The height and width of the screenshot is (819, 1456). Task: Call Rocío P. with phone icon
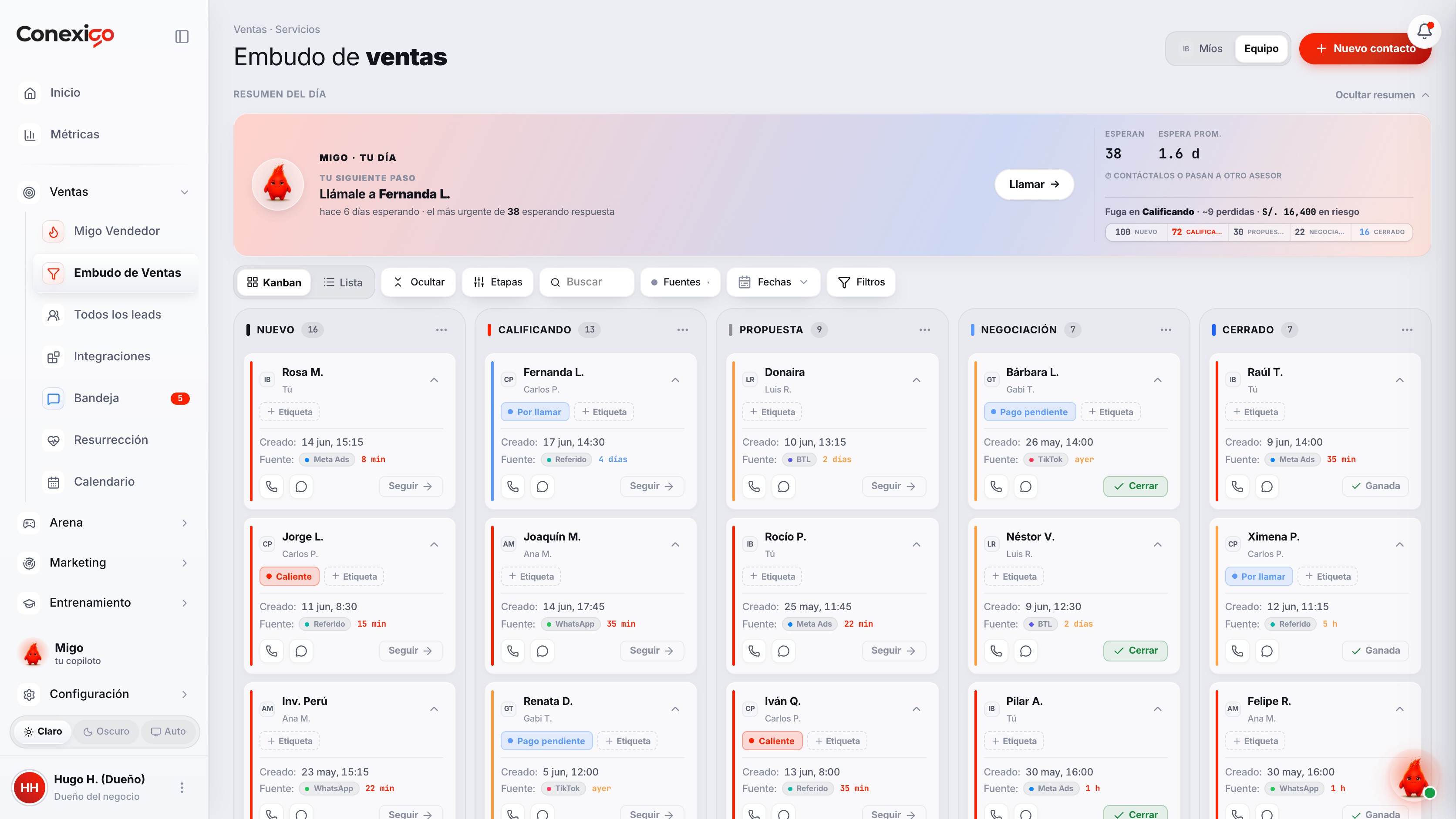[754, 651]
